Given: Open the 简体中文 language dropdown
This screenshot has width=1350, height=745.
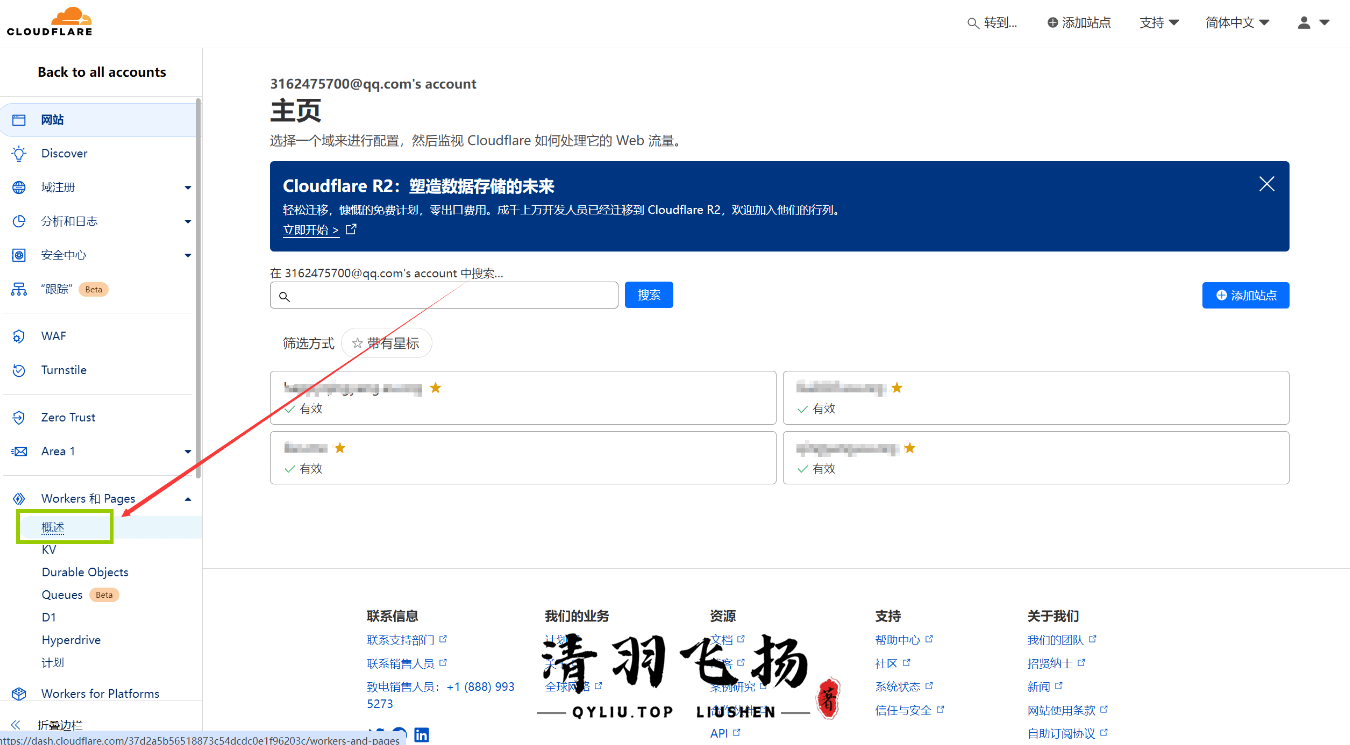Looking at the screenshot, I should pos(1237,22).
